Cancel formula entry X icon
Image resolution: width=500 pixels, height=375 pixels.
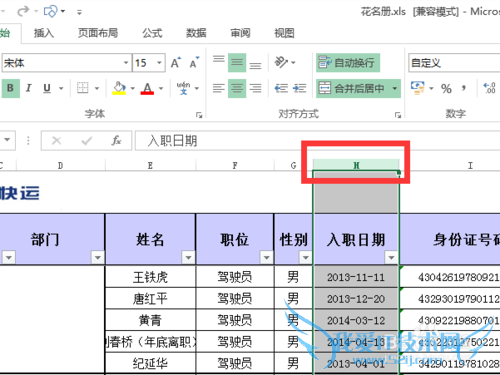(x=57, y=141)
